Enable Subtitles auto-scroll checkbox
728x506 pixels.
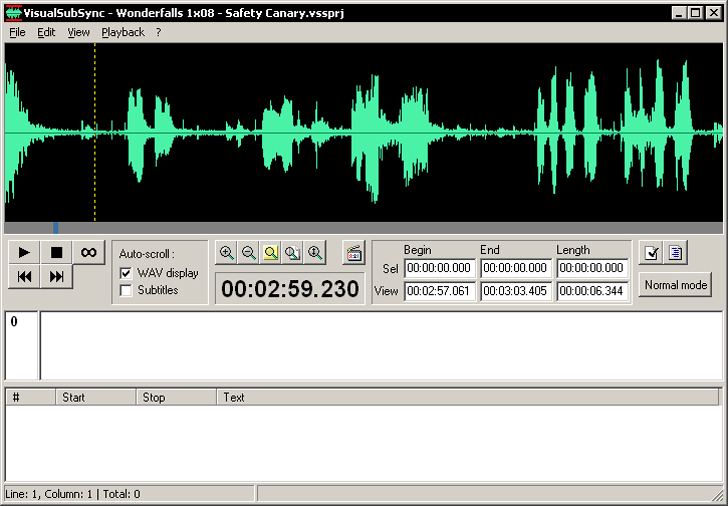[x=126, y=290]
